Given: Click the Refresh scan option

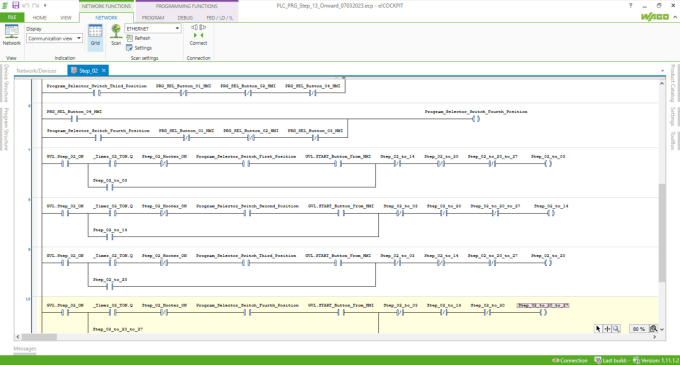Looking at the screenshot, I should (138, 38).
